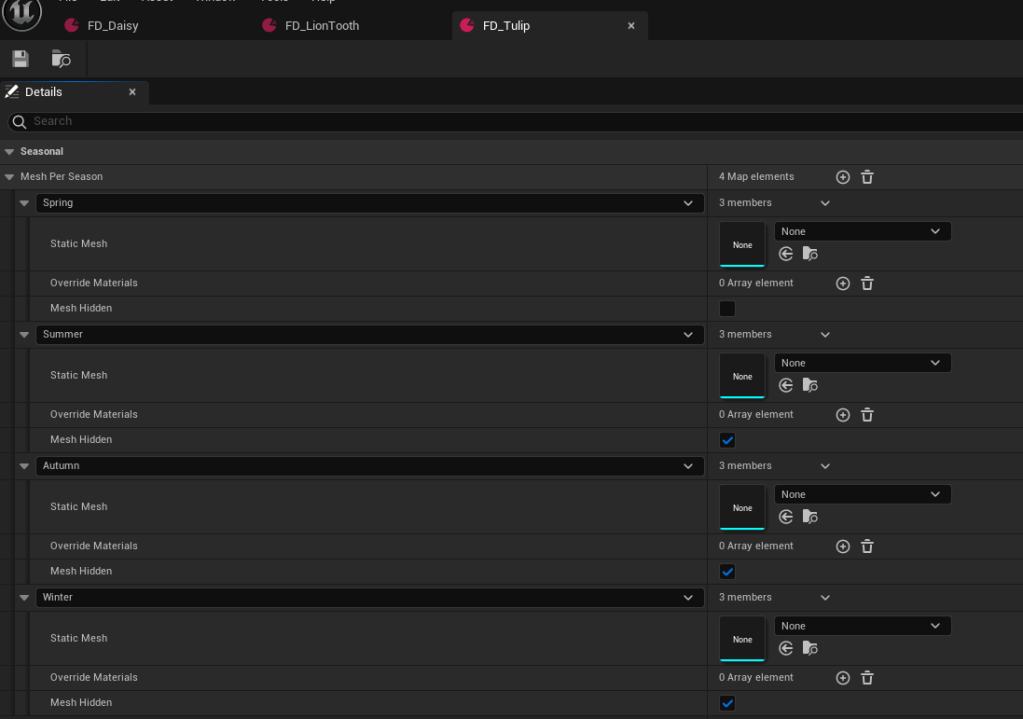Browse to Summer Static Mesh in Content Browser
The width and height of the screenshot is (1023, 719).
(810, 386)
